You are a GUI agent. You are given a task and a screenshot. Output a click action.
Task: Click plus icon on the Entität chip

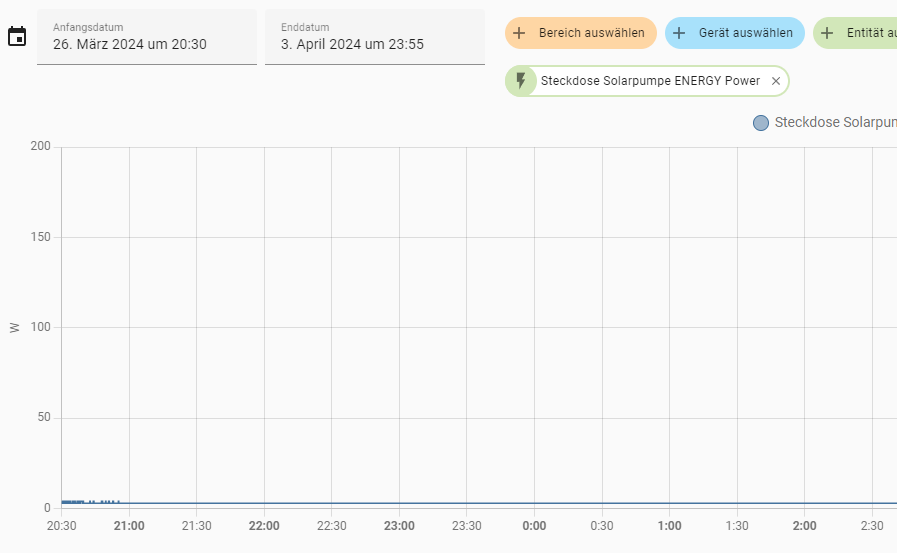(x=827, y=33)
